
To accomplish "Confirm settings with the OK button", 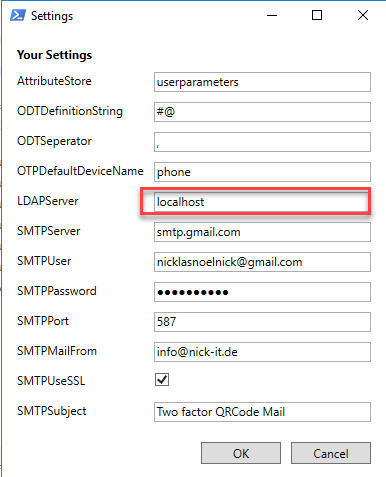I will pyautogui.click(x=241, y=453).
